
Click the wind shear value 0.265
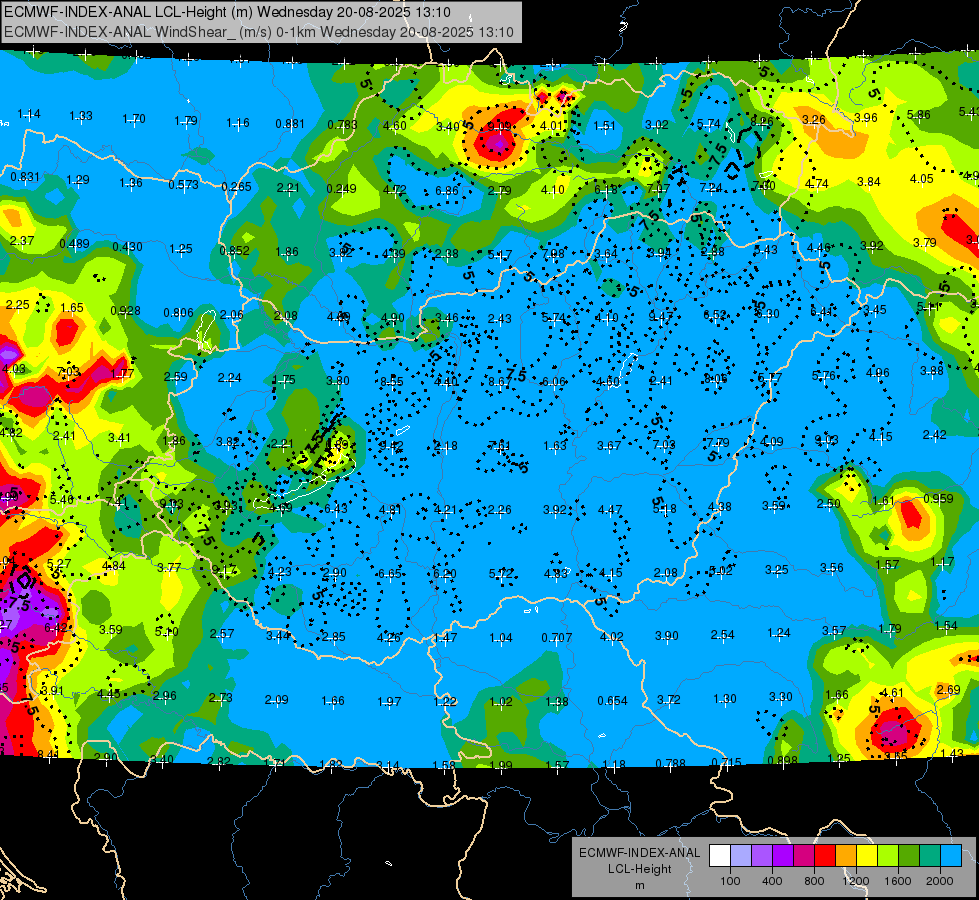(x=236, y=186)
